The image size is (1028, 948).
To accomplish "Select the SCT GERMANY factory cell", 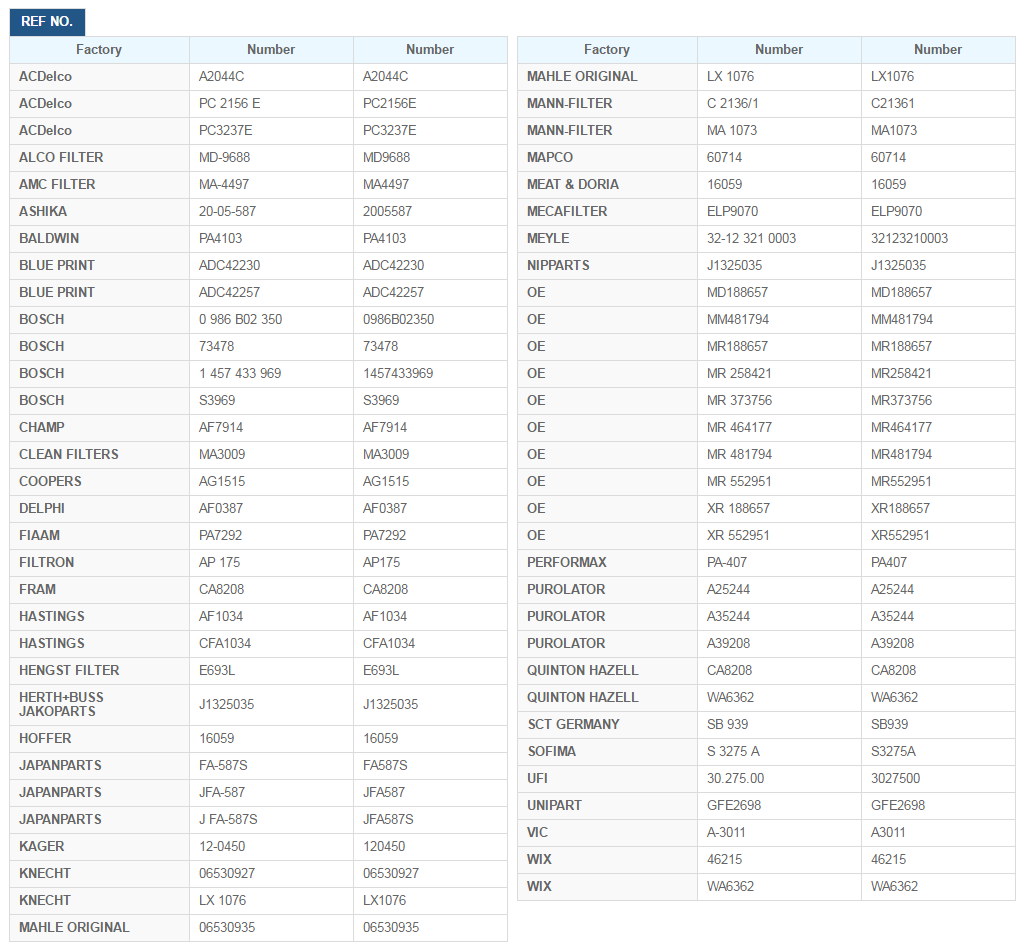I will point(607,724).
